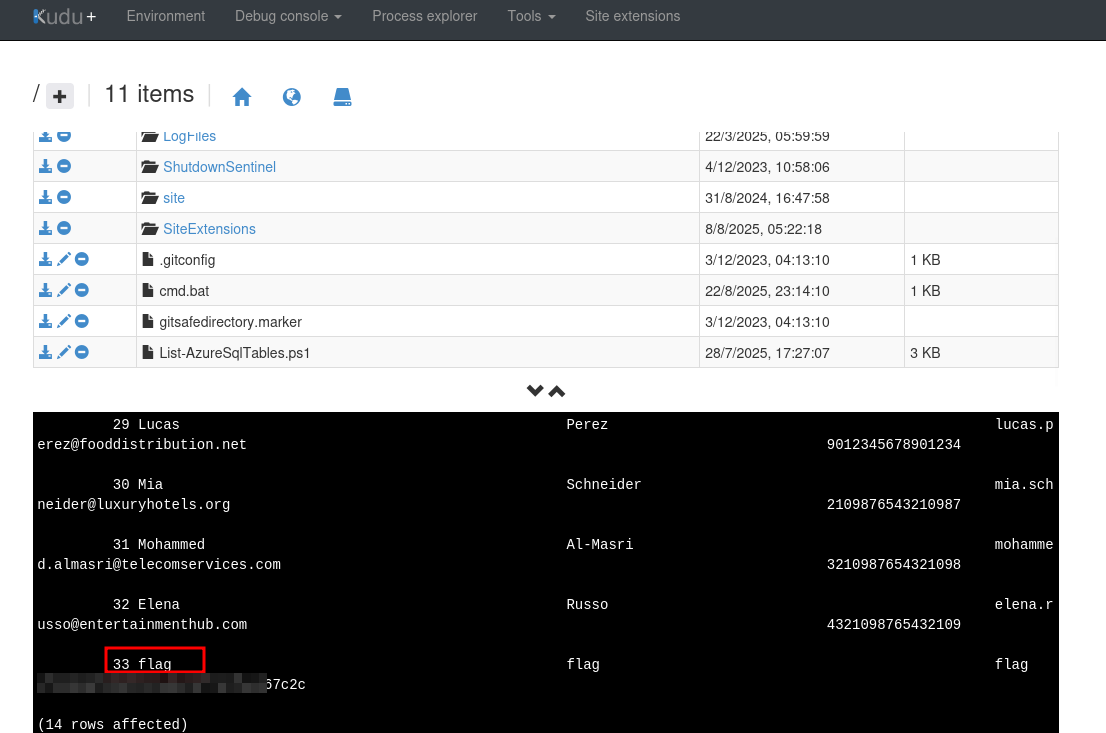Click the plus button to create new item

60,97
